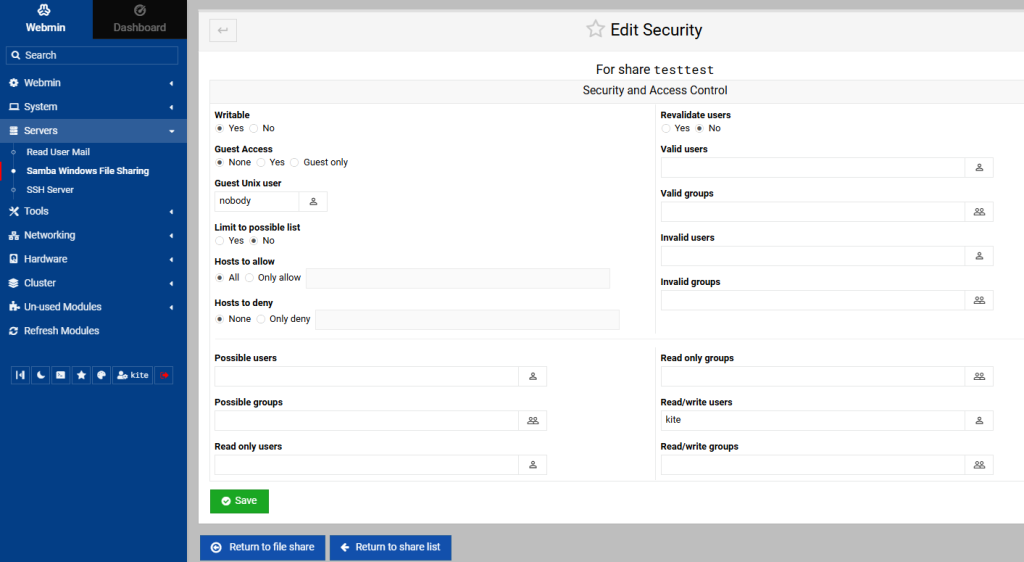Open theme configuration palette icon

click(102, 375)
